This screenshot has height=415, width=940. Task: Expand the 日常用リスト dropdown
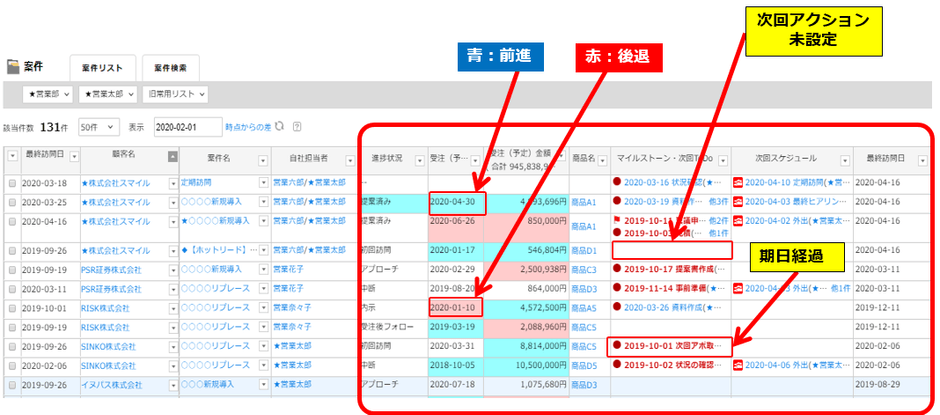(x=176, y=94)
